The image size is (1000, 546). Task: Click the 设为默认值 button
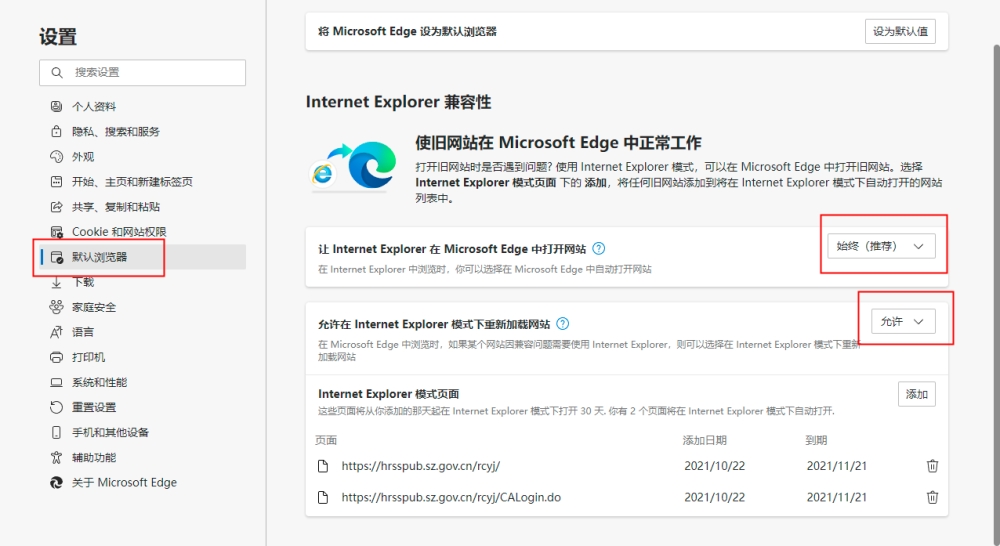point(900,31)
